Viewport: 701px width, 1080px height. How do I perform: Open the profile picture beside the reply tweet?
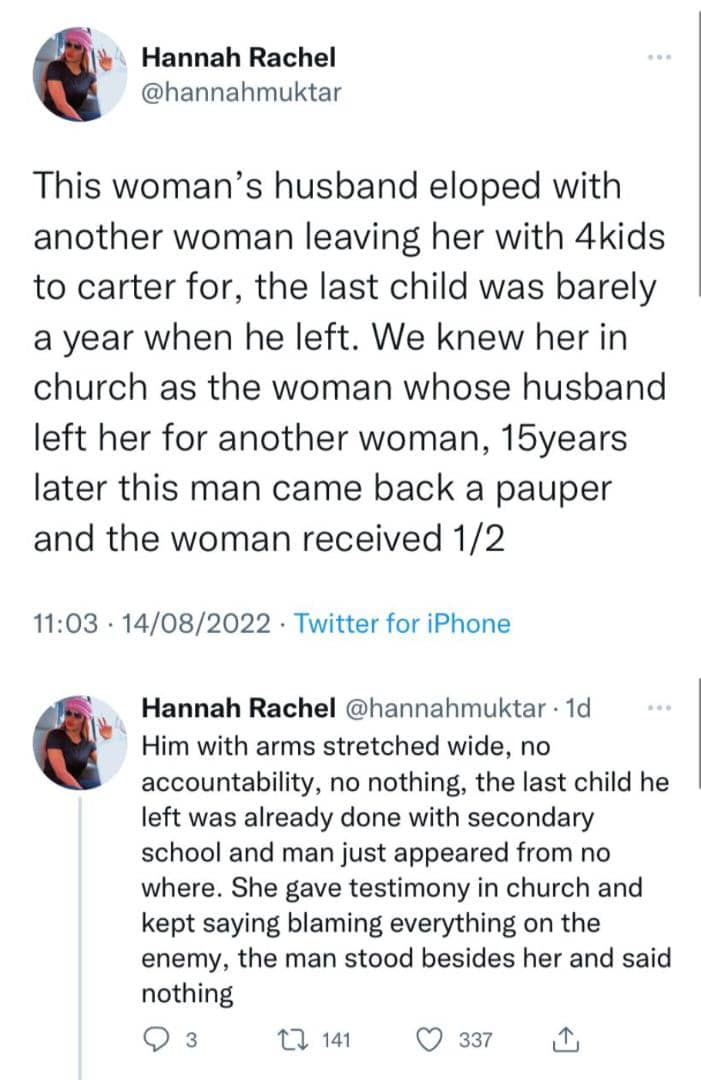click(x=82, y=743)
